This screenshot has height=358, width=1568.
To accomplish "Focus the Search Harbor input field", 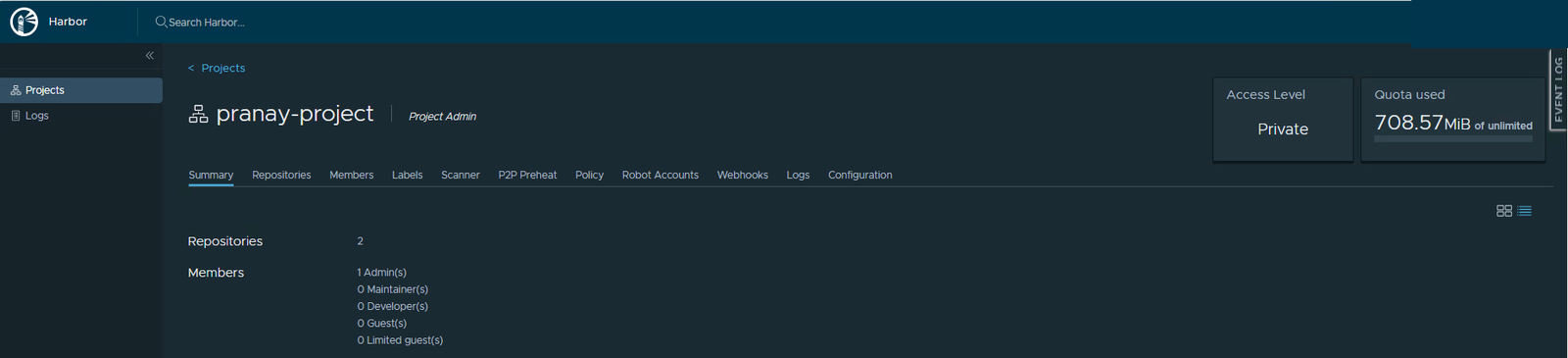I will 207,22.
